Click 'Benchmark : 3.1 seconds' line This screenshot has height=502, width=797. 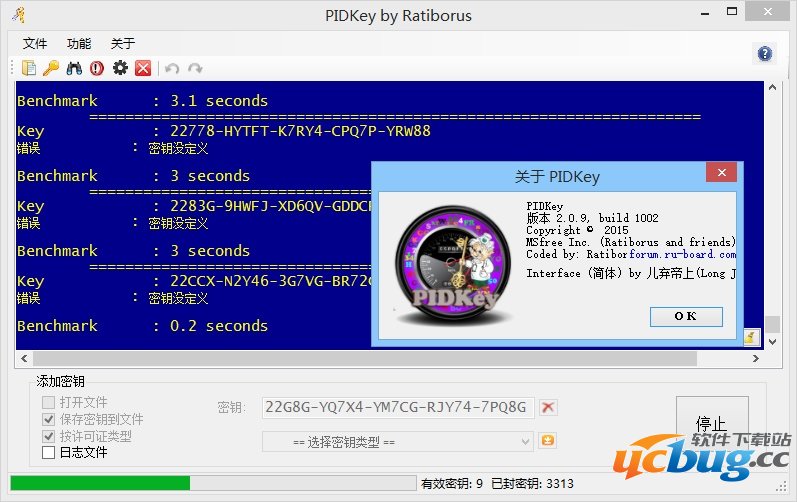point(142,101)
